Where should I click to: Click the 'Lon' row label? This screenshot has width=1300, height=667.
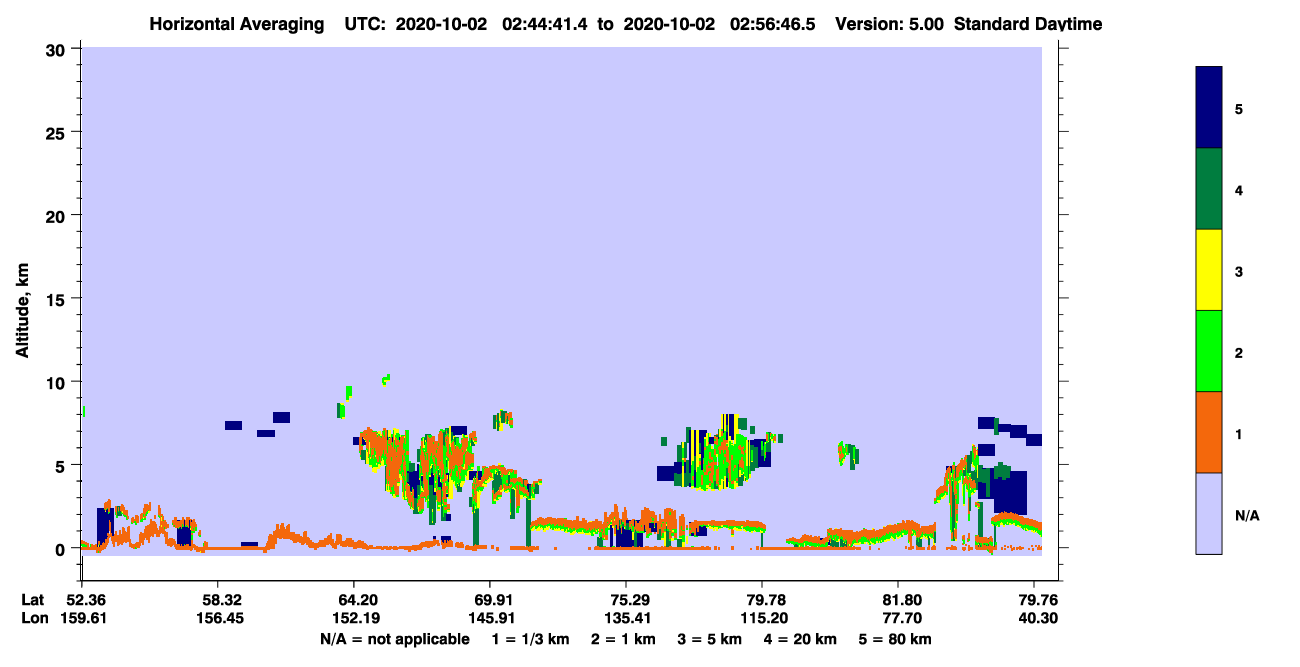click(33, 618)
